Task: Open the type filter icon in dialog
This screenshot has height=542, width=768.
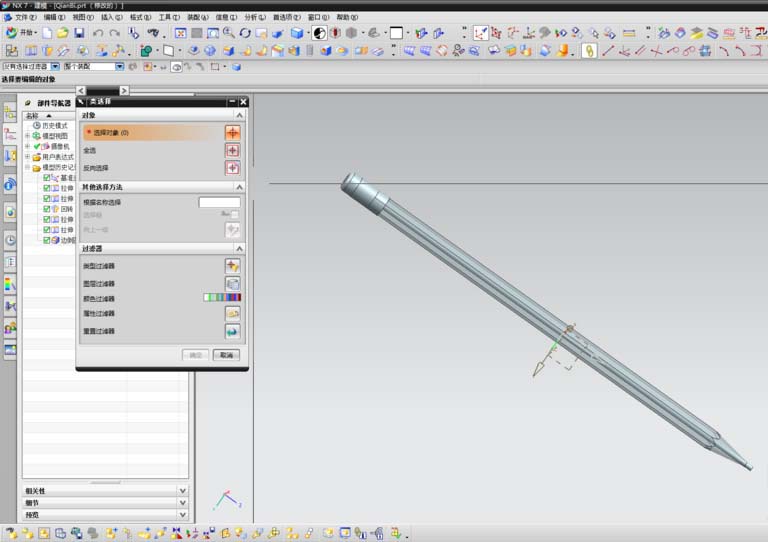Action: click(232, 266)
